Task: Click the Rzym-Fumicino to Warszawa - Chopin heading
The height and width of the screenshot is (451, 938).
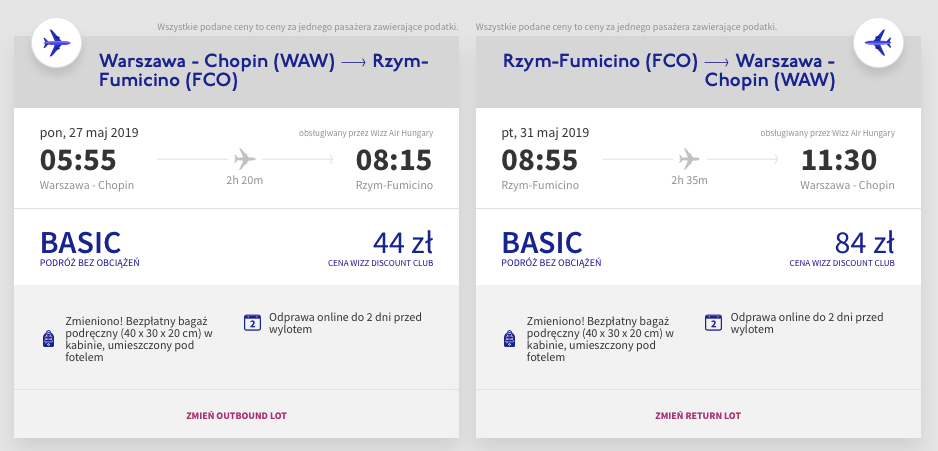Action: coord(669,71)
